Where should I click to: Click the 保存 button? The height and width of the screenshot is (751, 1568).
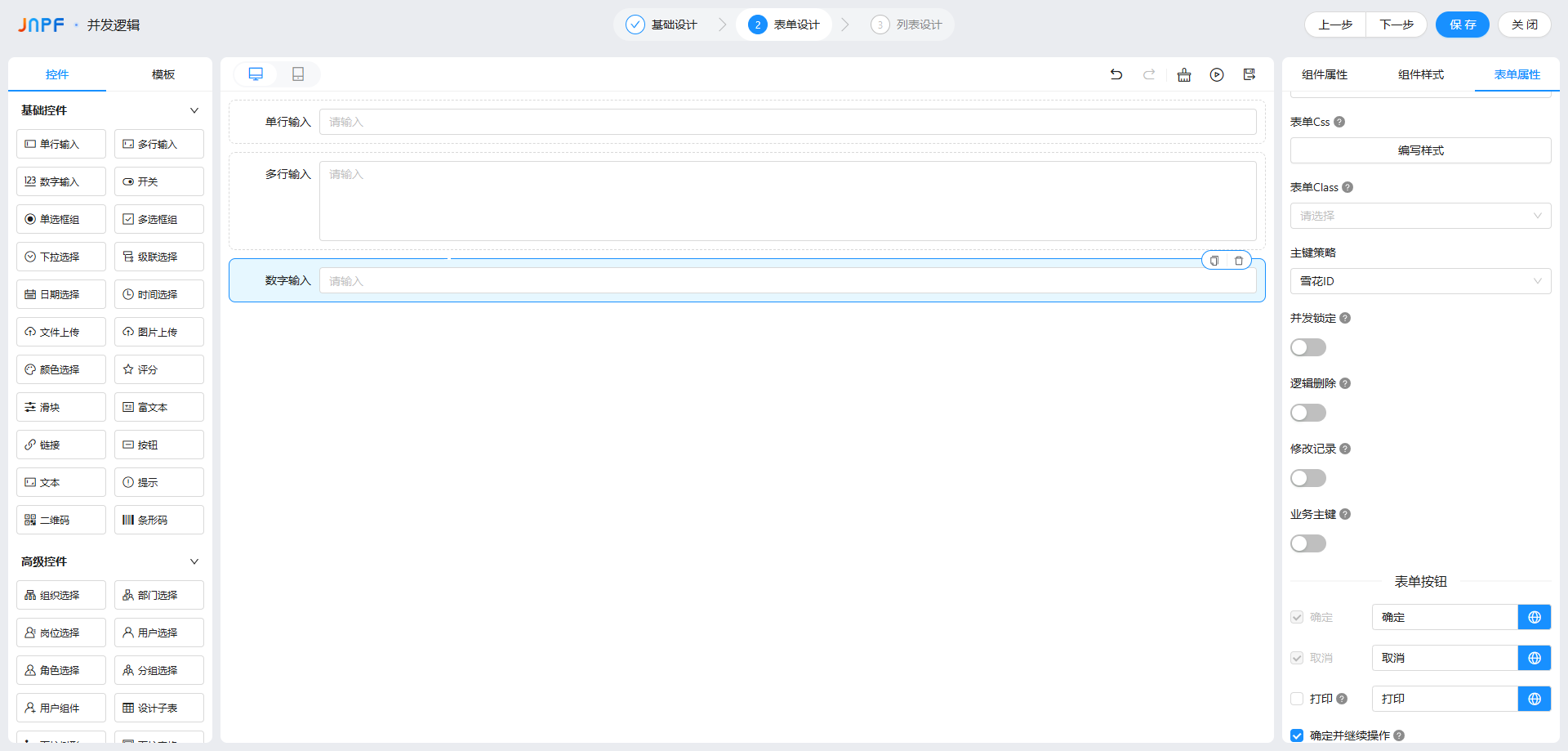[1463, 25]
